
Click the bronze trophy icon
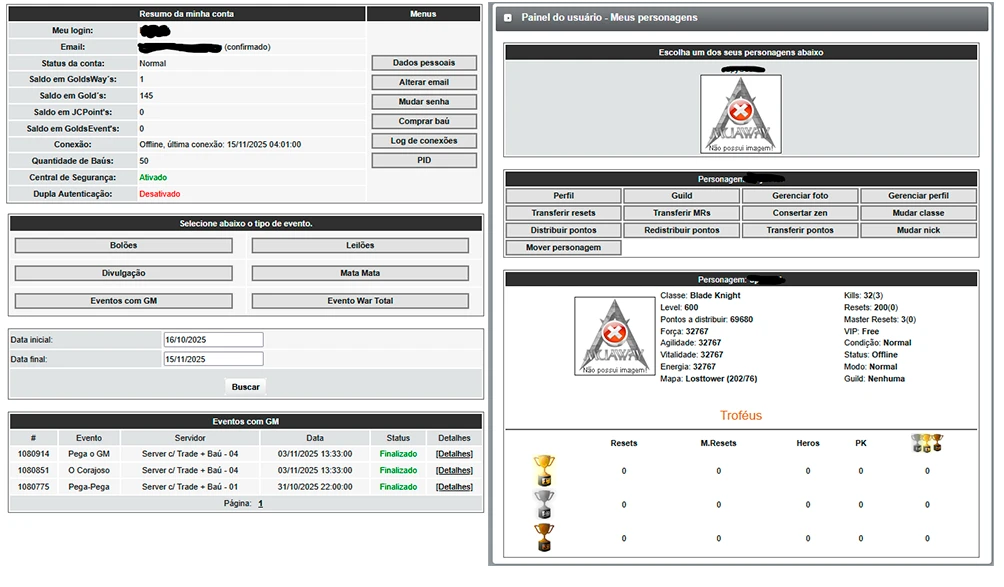(544, 538)
